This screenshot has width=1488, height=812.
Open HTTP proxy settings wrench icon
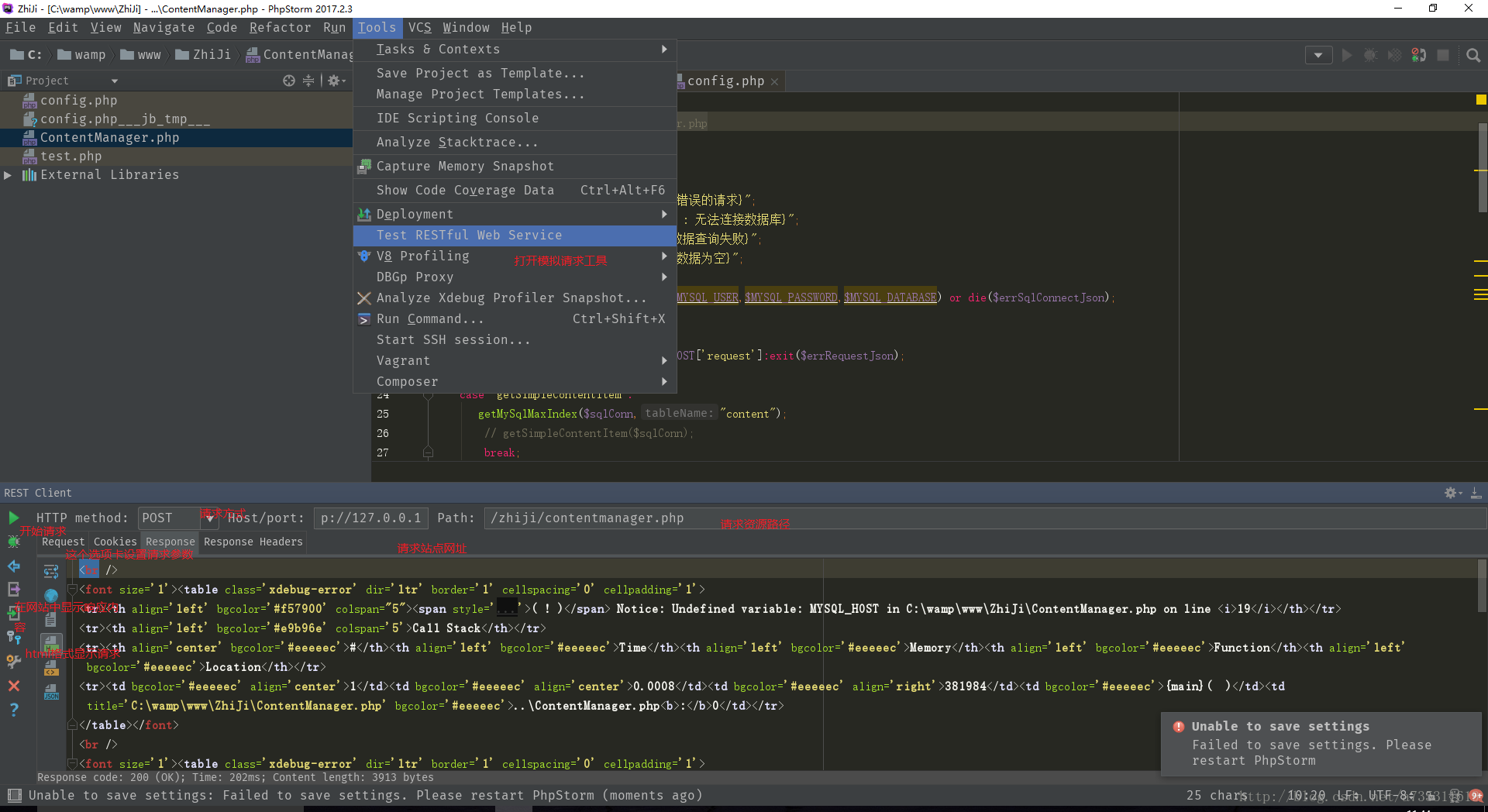click(x=14, y=661)
